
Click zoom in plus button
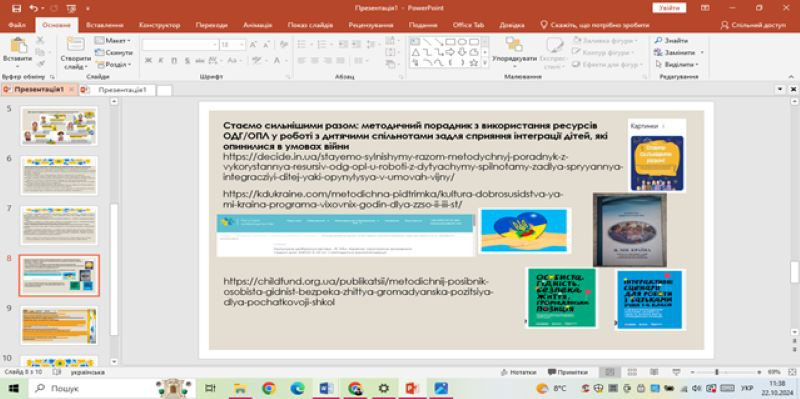point(759,372)
